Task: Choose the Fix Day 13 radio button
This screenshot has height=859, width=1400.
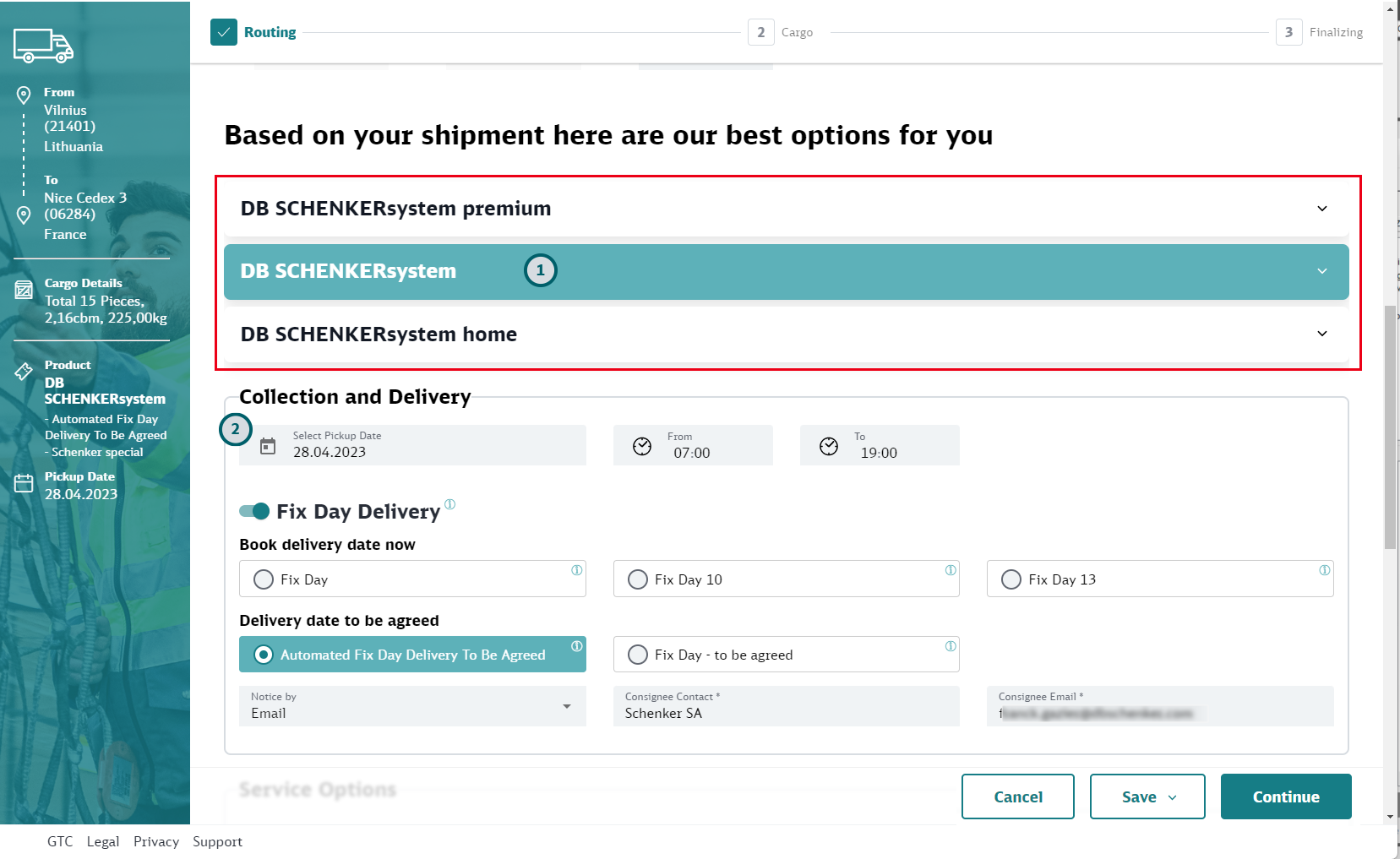Action: click(1011, 579)
